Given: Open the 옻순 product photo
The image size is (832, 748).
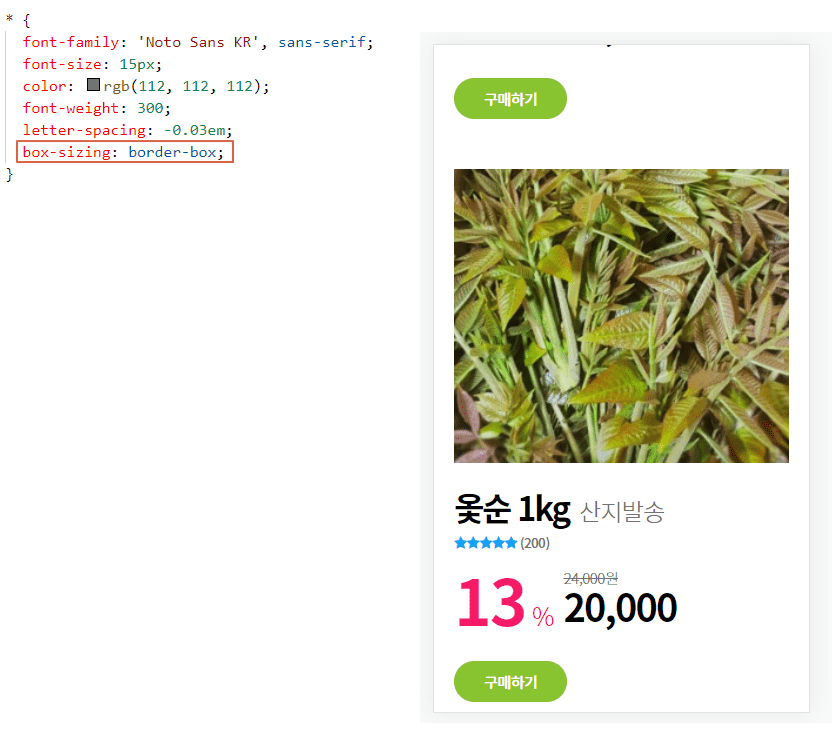Looking at the screenshot, I should point(621,316).
